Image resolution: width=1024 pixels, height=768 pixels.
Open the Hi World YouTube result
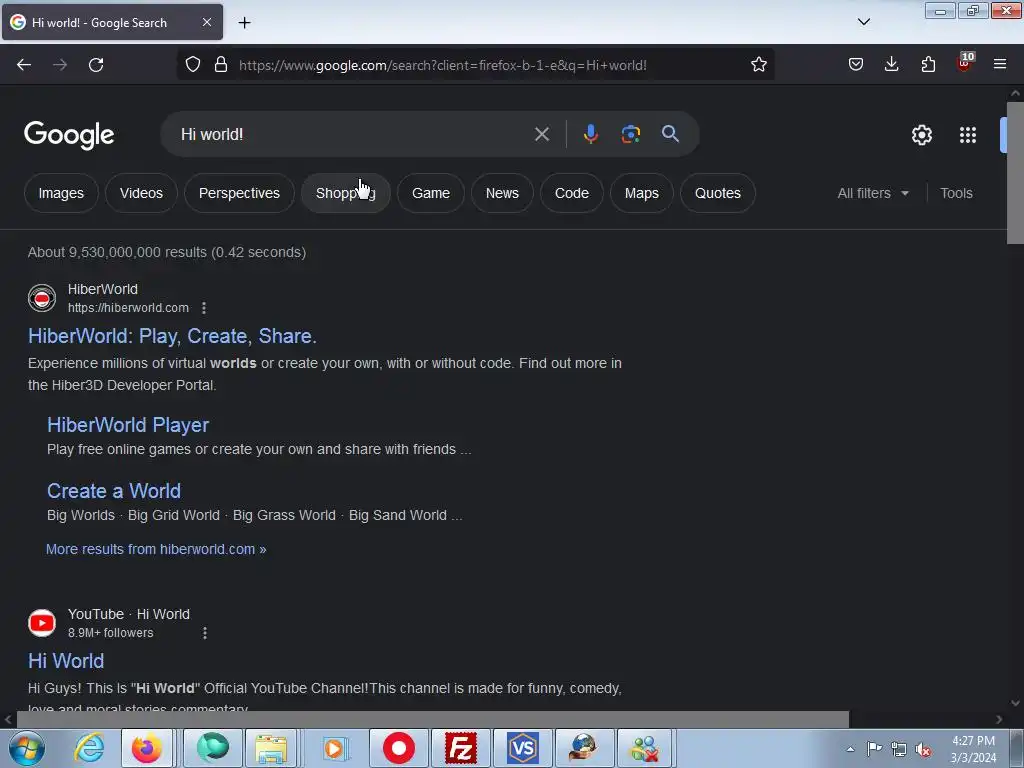tap(66, 661)
